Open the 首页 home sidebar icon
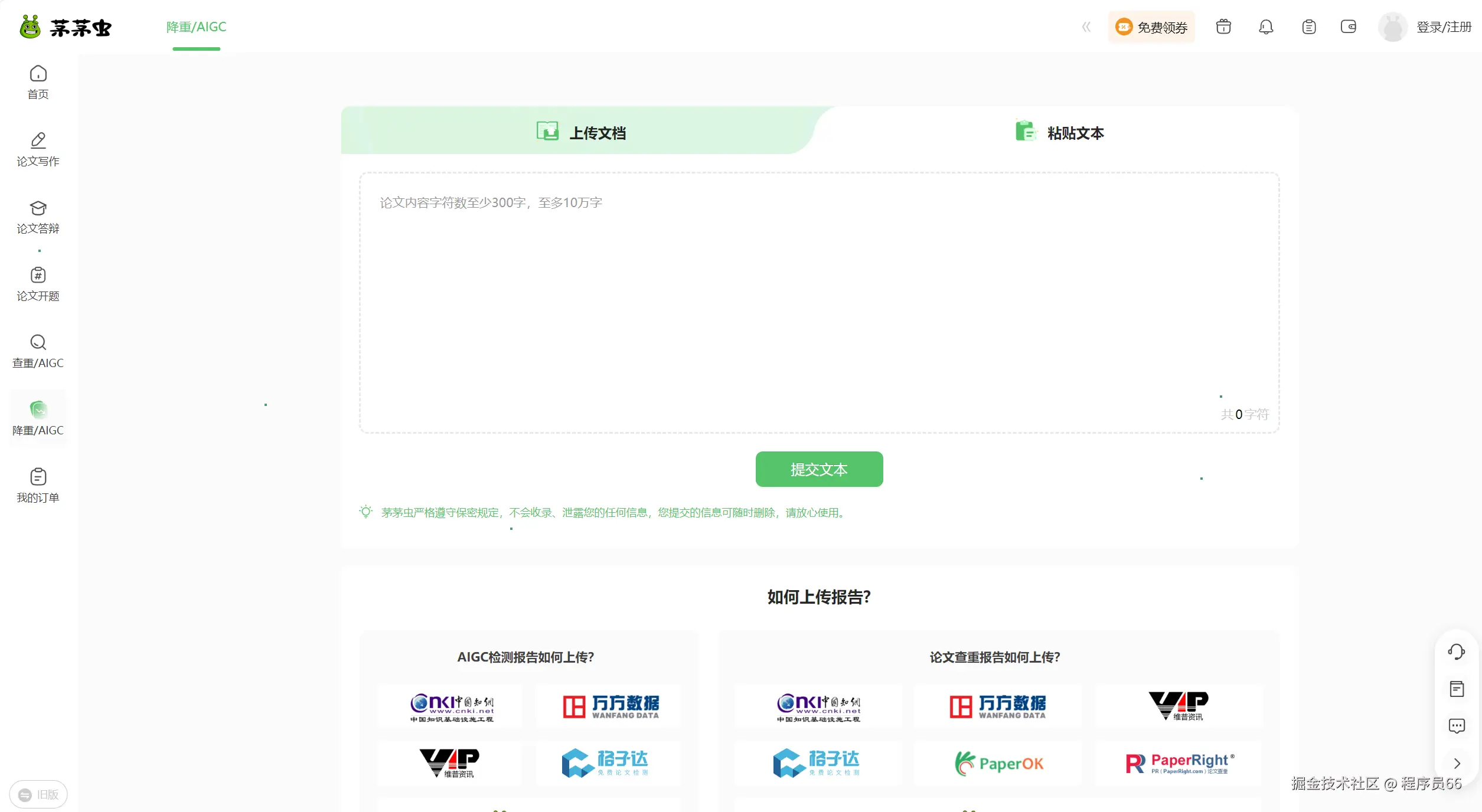 [x=38, y=81]
